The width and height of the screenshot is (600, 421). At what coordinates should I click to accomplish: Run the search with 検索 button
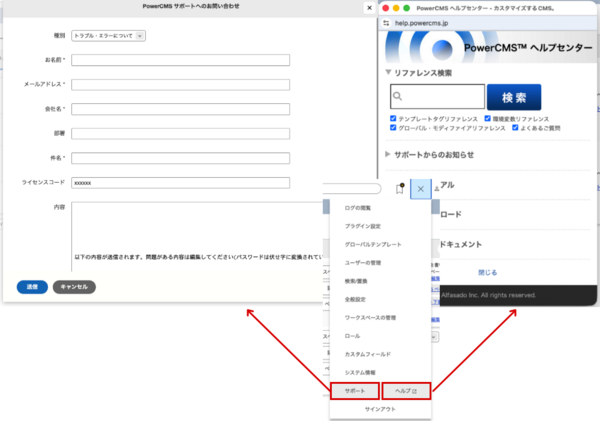tap(514, 97)
